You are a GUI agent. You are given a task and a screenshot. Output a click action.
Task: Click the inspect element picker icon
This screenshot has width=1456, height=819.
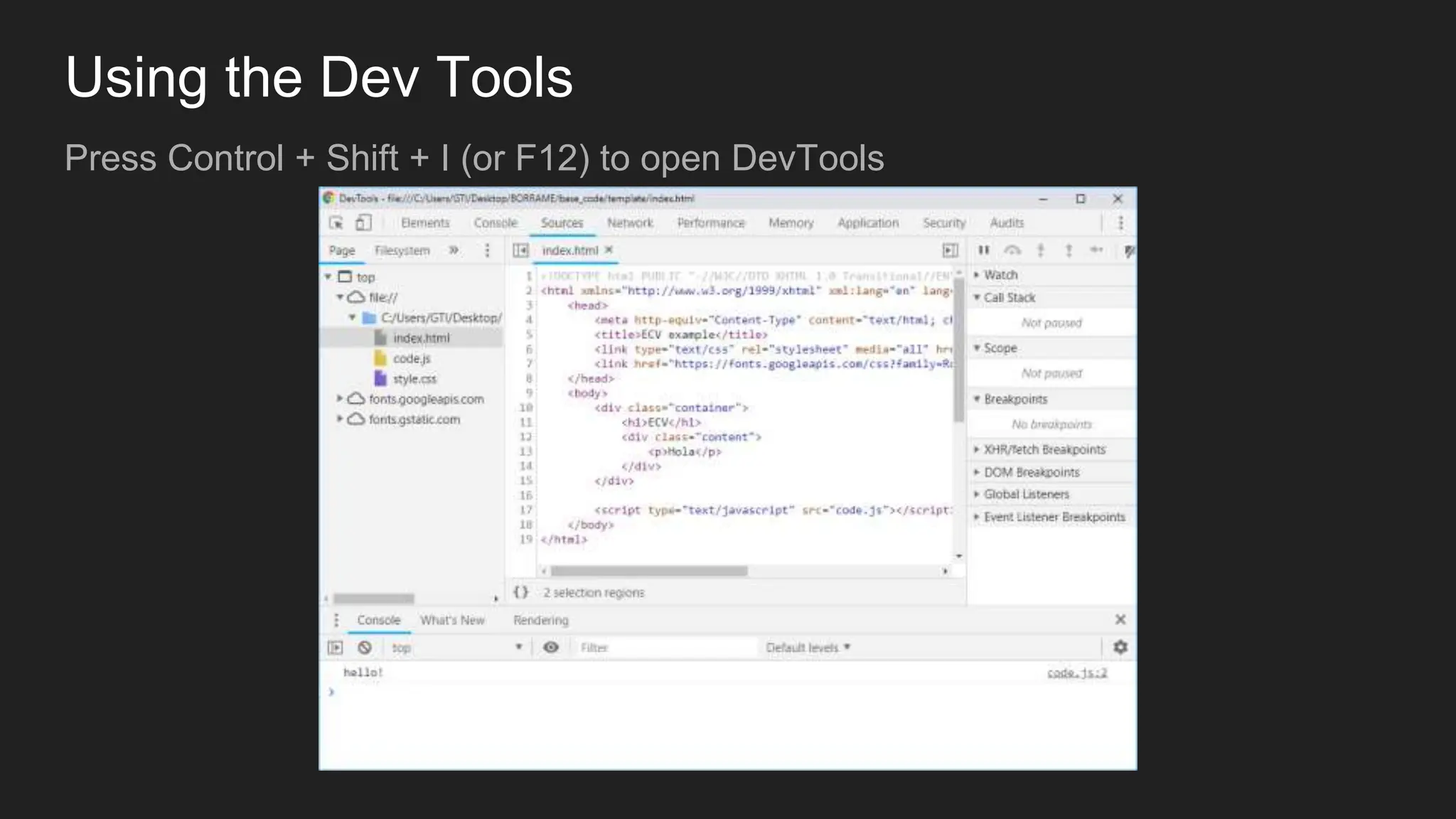336,223
